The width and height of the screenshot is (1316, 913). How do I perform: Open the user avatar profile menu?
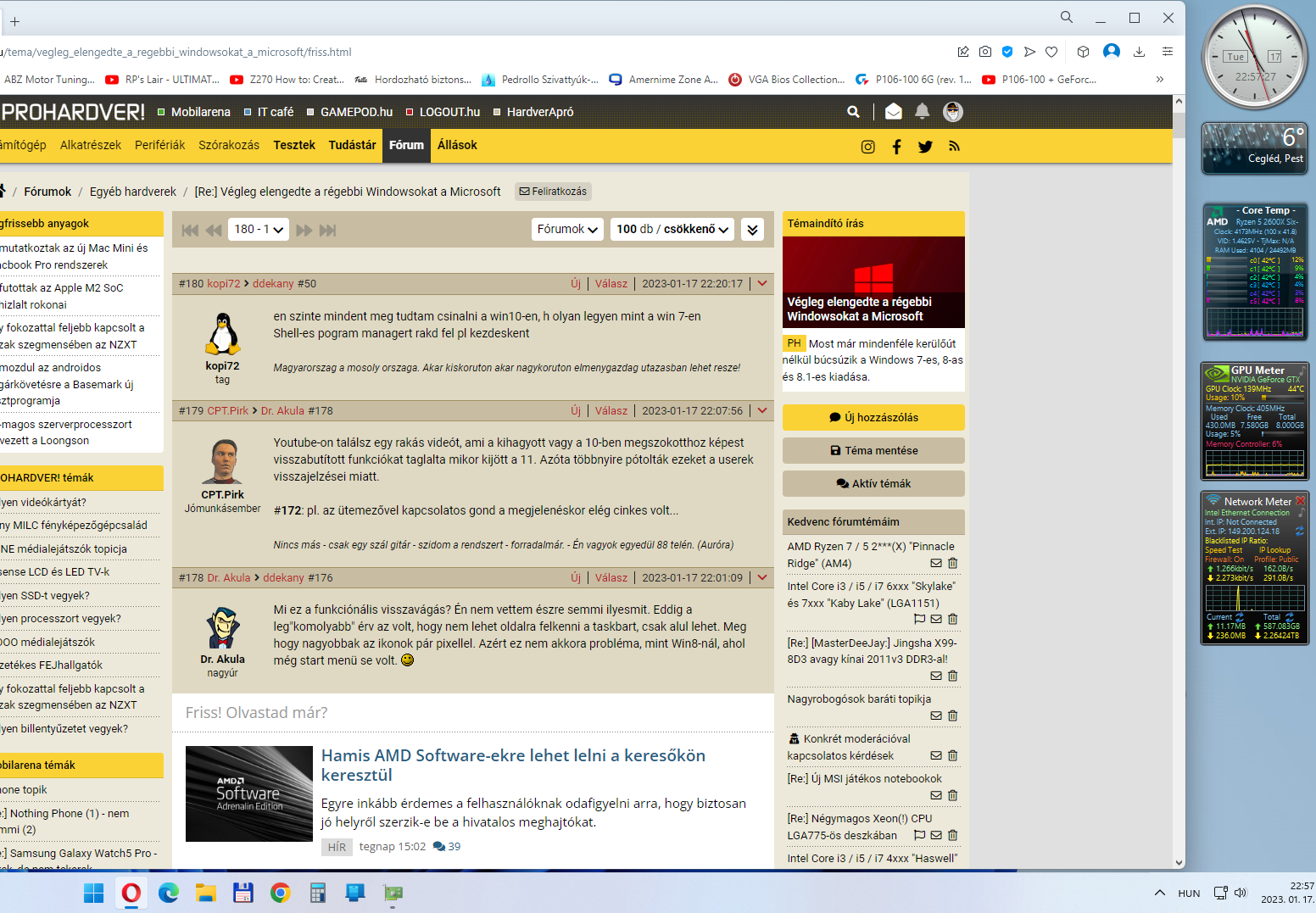953,112
